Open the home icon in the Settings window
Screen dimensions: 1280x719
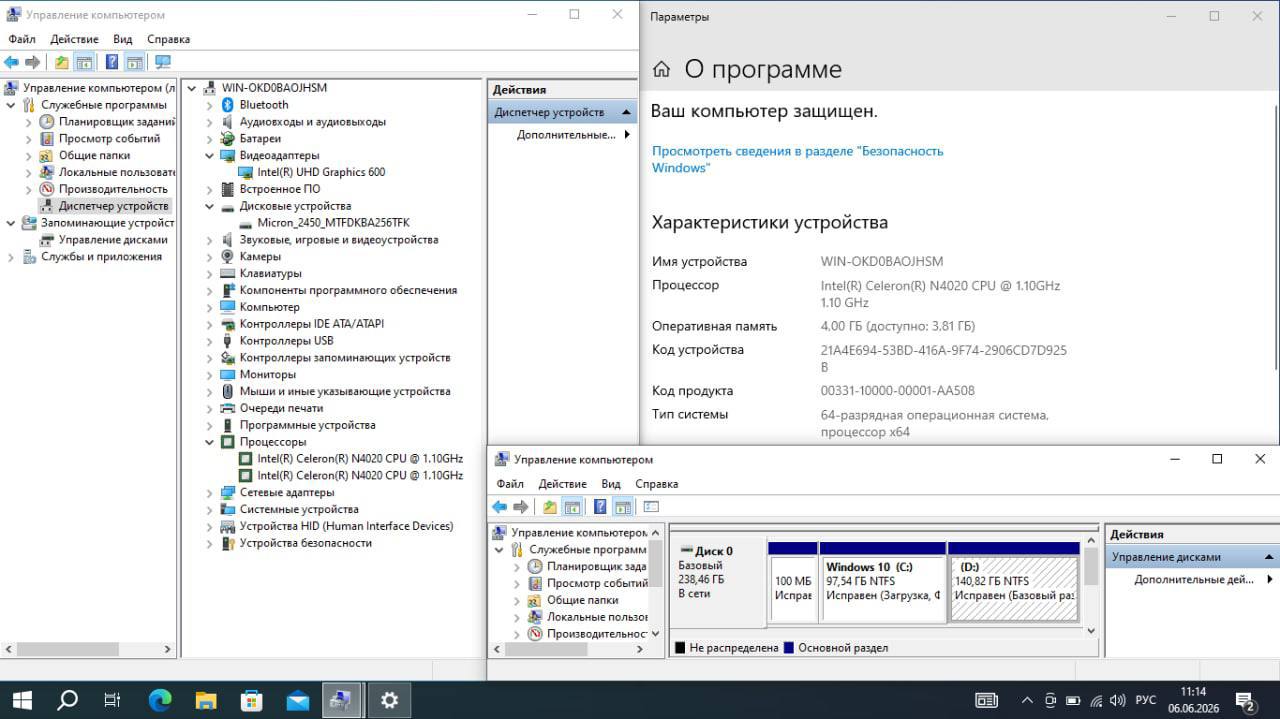pos(661,69)
